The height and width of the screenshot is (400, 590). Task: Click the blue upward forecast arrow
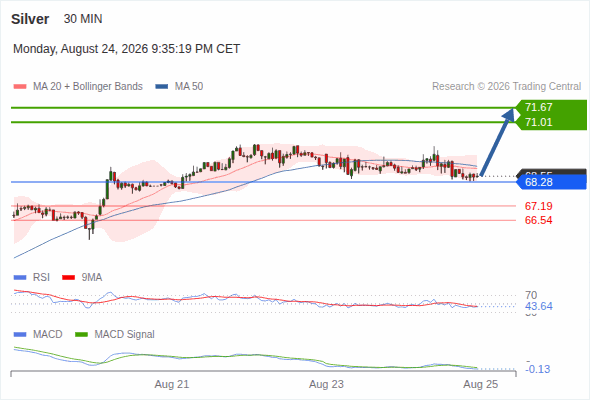click(497, 142)
